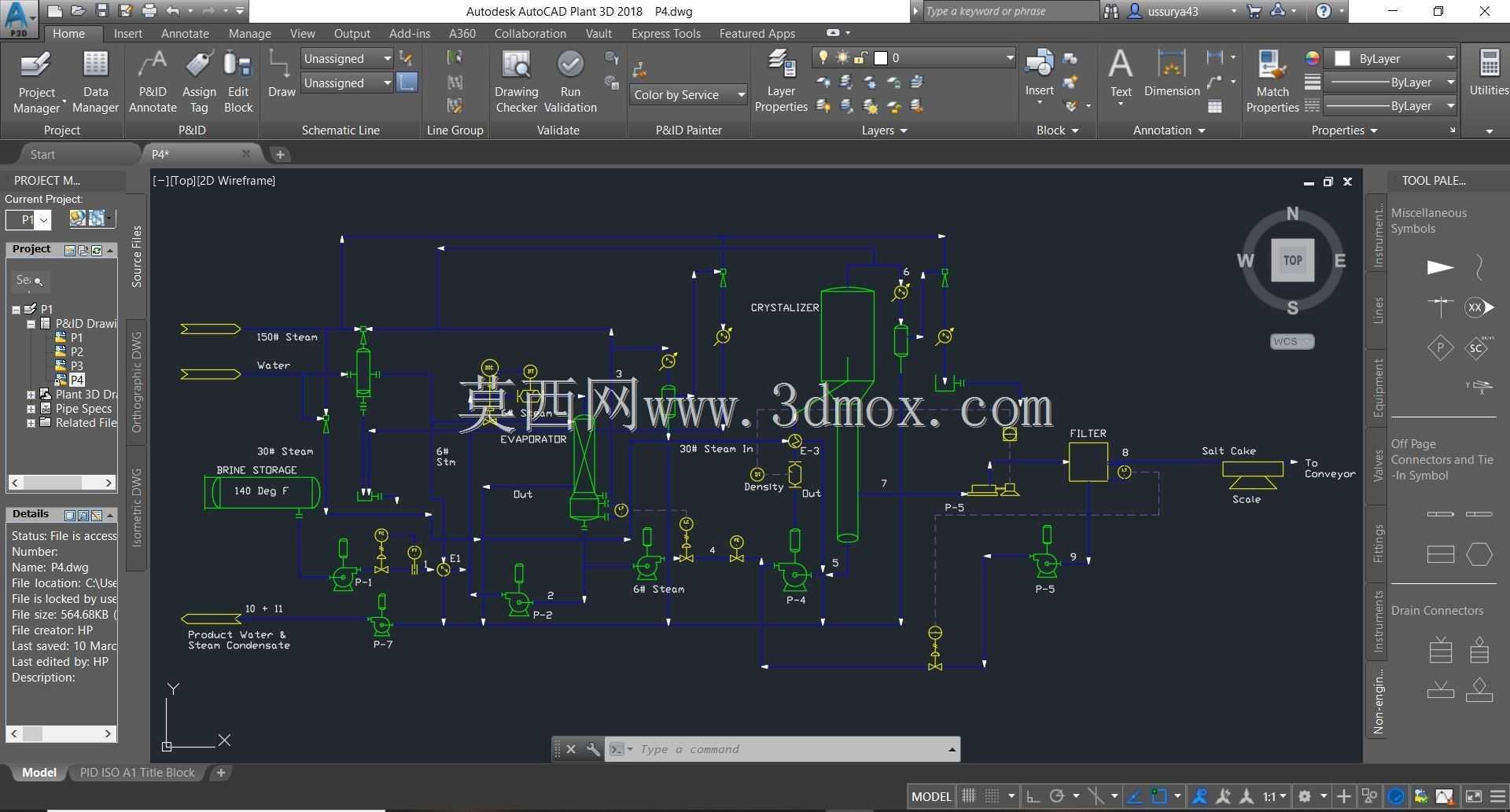1510x812 pixels.
Task: Choose the Draw schematic line tool
Action: [281, 73]
